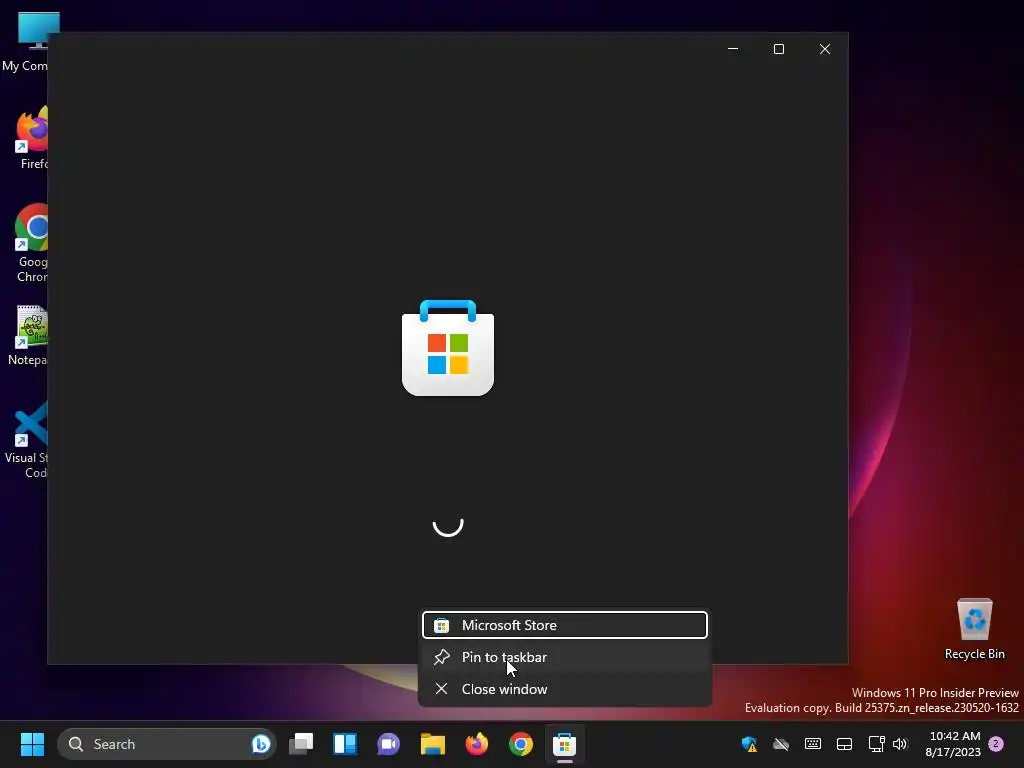This screenshot has height=768, width=1024.
Task: Launch Google Chrome from the taskbar
Action: coord(520,744)
